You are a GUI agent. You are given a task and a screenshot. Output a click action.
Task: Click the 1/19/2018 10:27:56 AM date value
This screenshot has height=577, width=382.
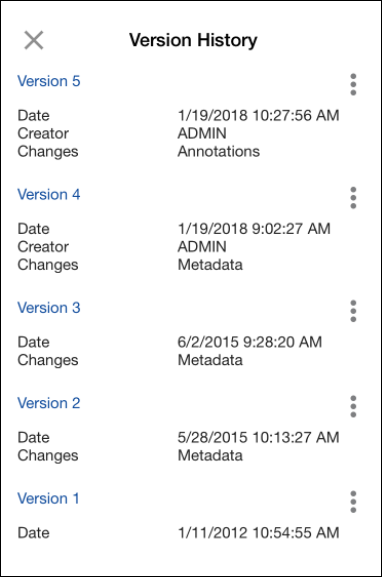click(258, 116)
